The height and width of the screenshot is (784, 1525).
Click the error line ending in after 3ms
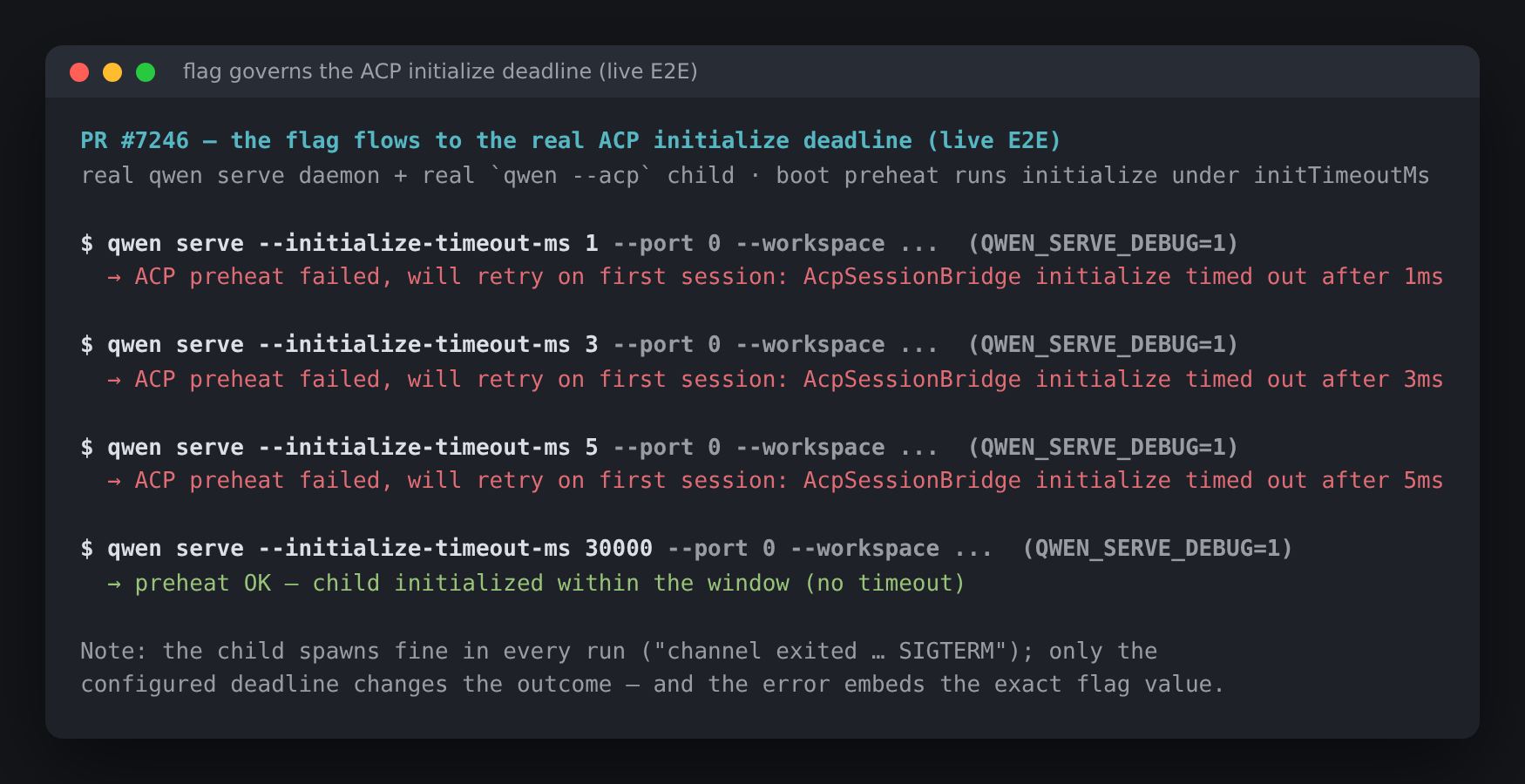click(789, 380)
